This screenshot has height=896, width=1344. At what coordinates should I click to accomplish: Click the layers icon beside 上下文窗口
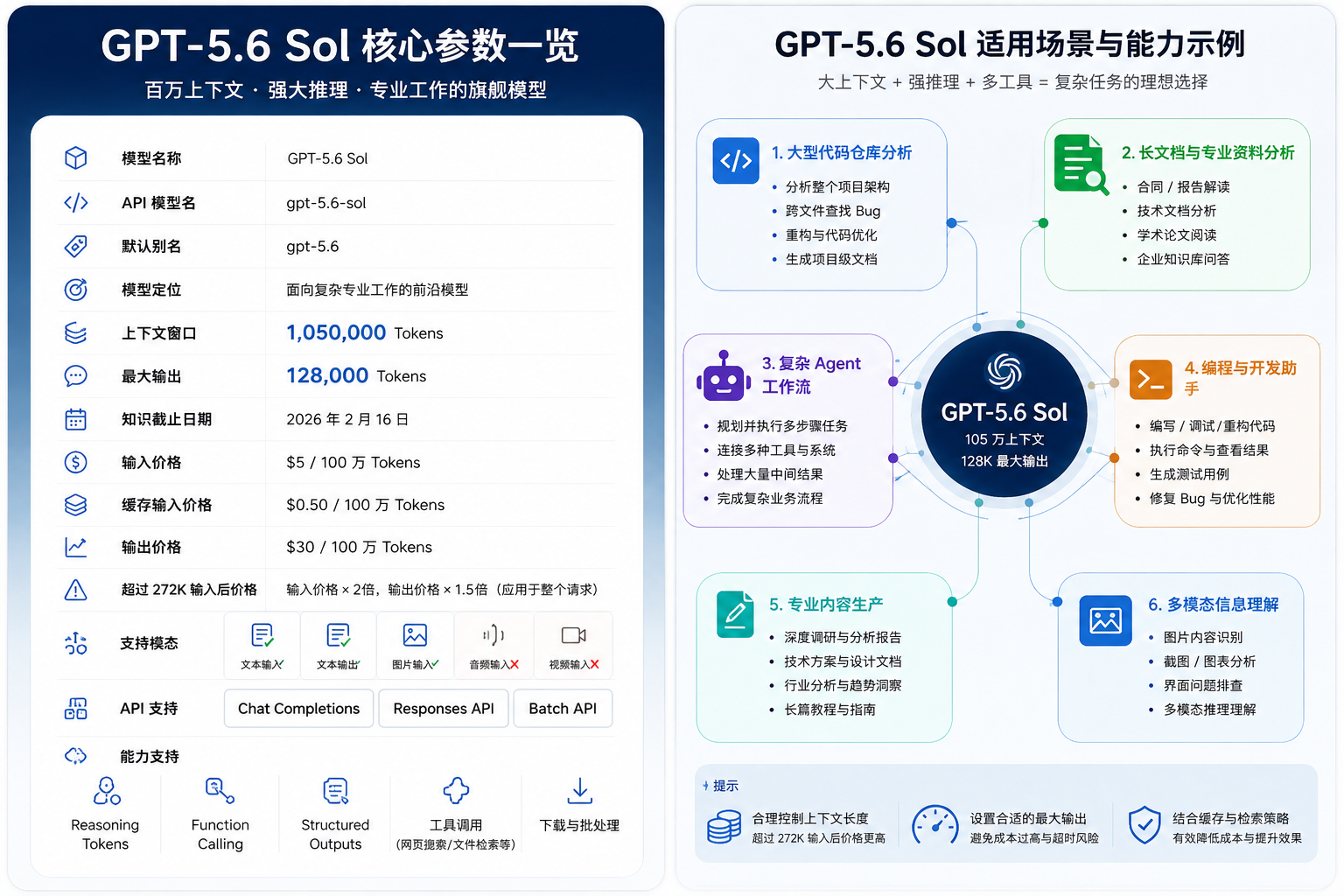pos(76,333)
